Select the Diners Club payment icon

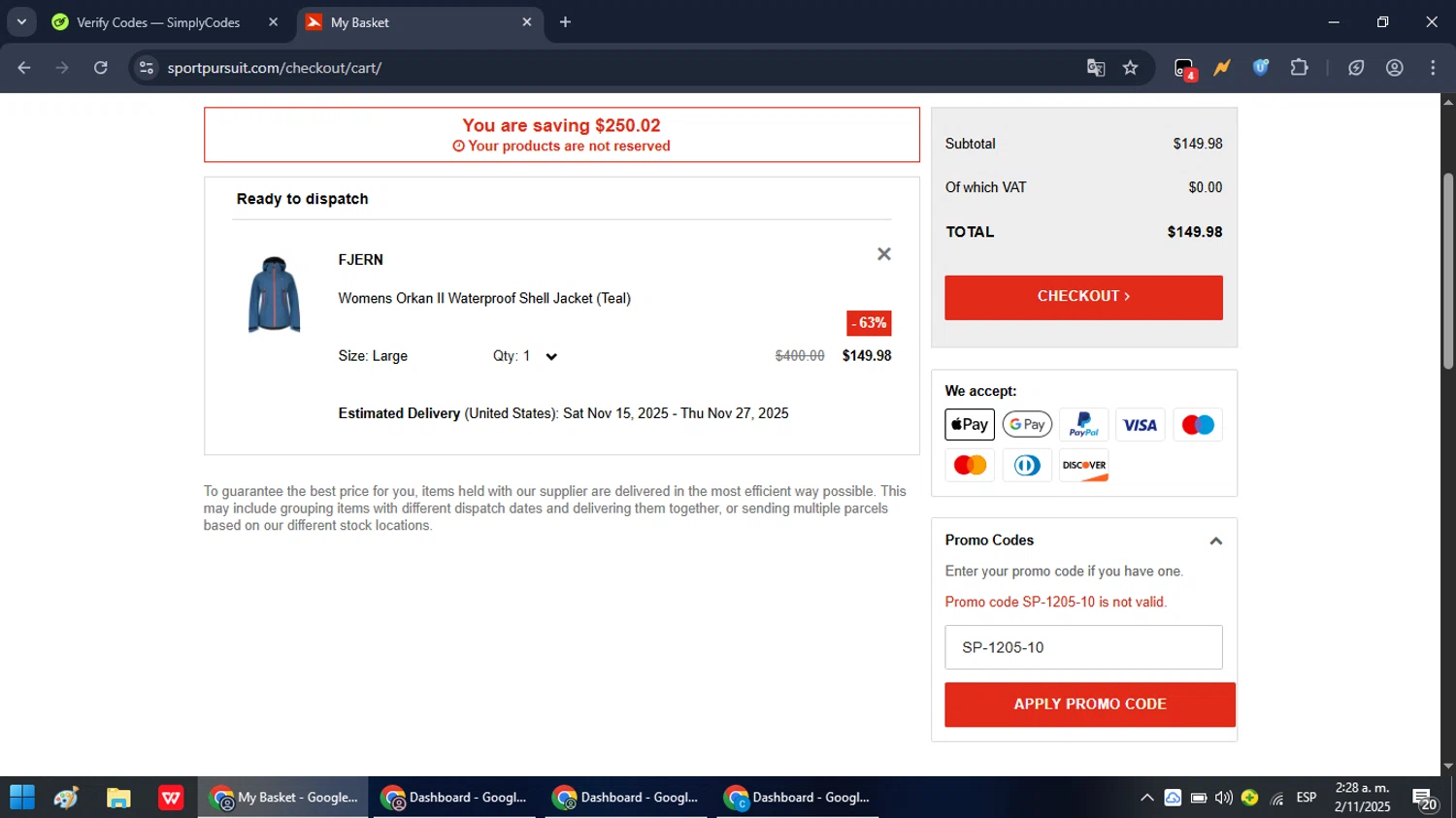(x=1027, y=466)
